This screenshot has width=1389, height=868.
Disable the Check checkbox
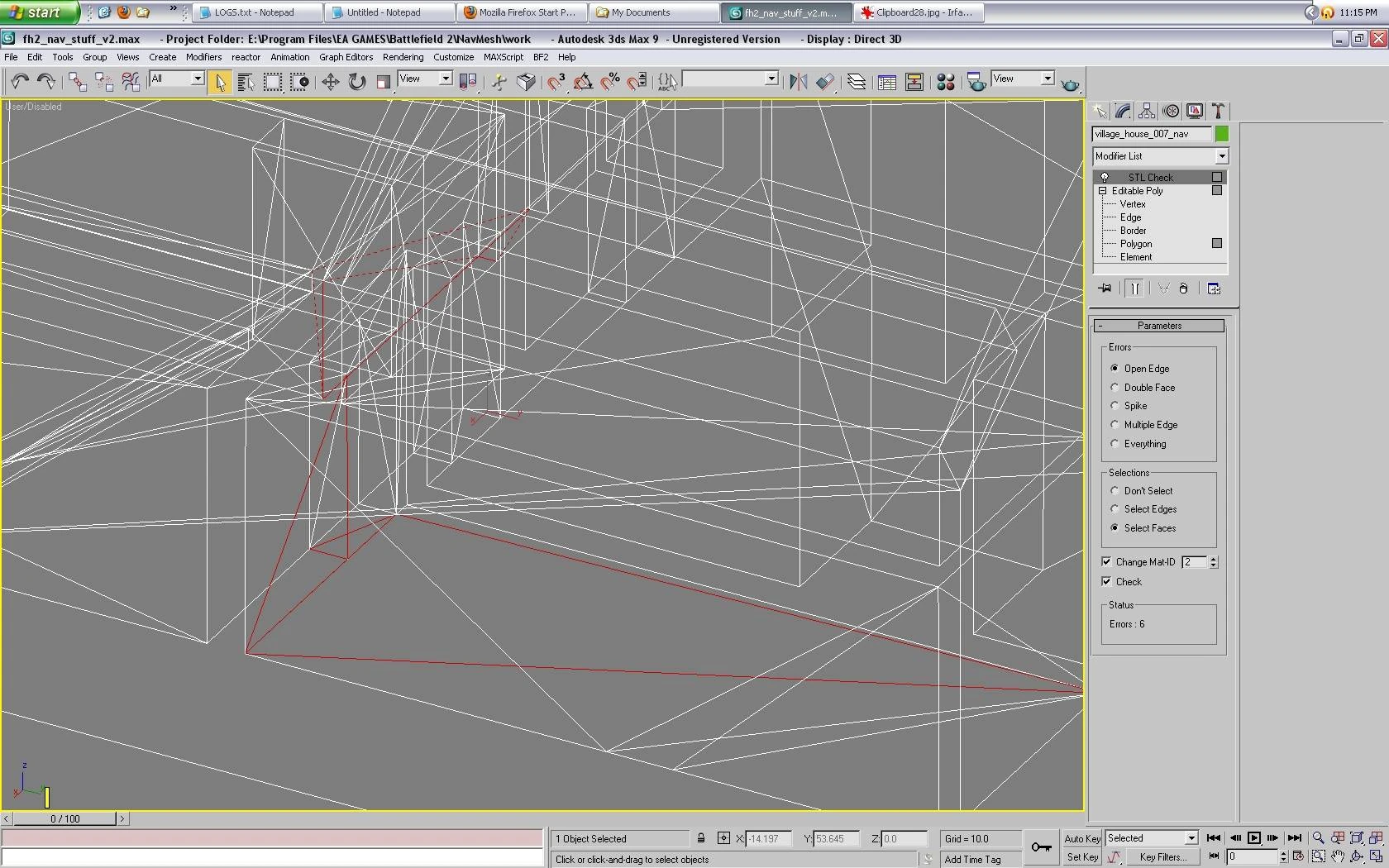1106,582
